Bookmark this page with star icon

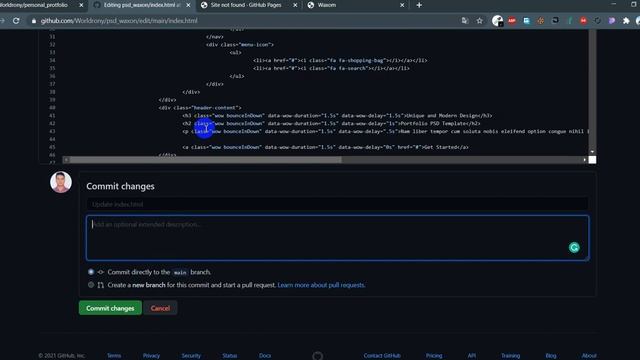(480, 20)
